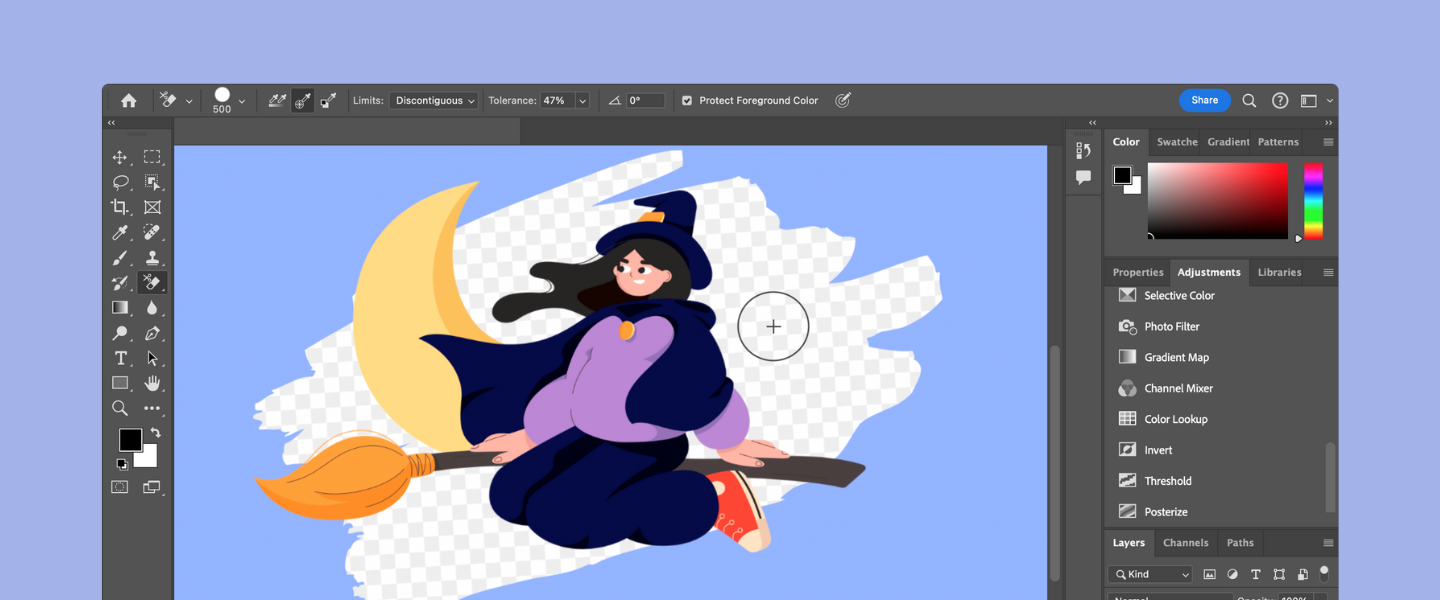This screenshot has width=1440, height=600.
Task: Uncheck Protect Foreground Color
Action: pos(687,101)
